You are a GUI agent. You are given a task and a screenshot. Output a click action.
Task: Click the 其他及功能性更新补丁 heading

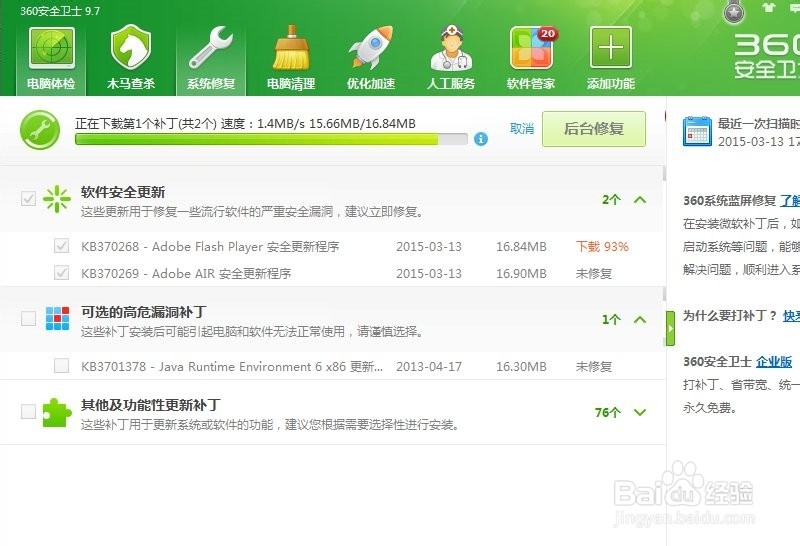[x=151, y=405]
